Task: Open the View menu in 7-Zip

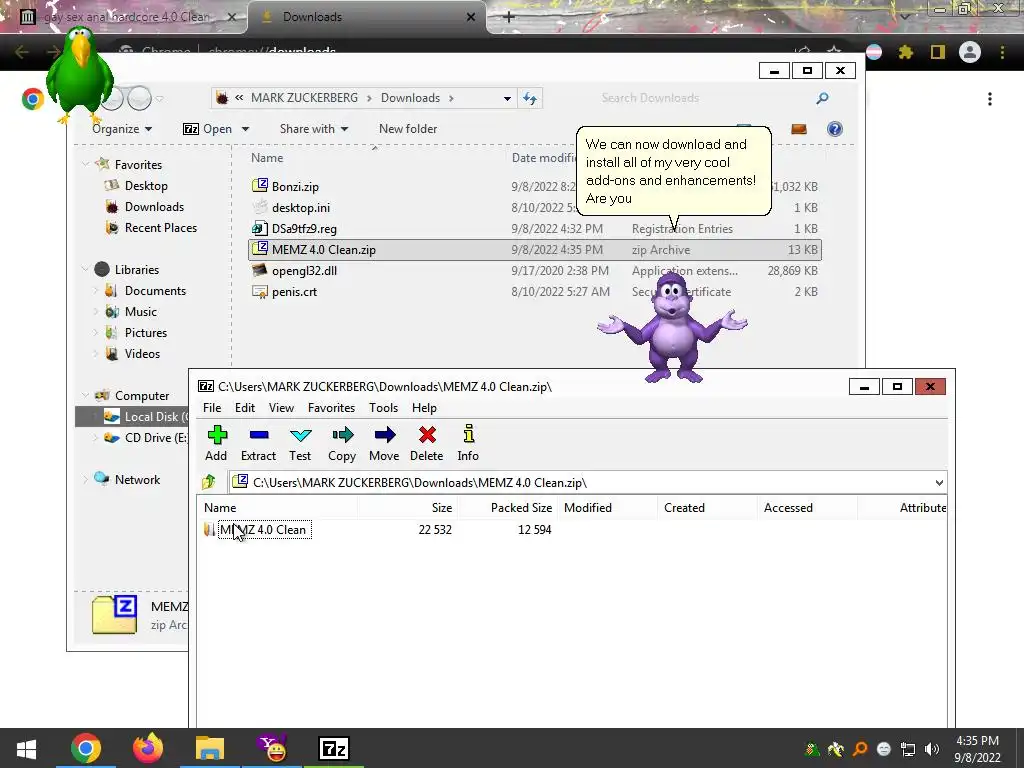Action: [x=281, y=408]
